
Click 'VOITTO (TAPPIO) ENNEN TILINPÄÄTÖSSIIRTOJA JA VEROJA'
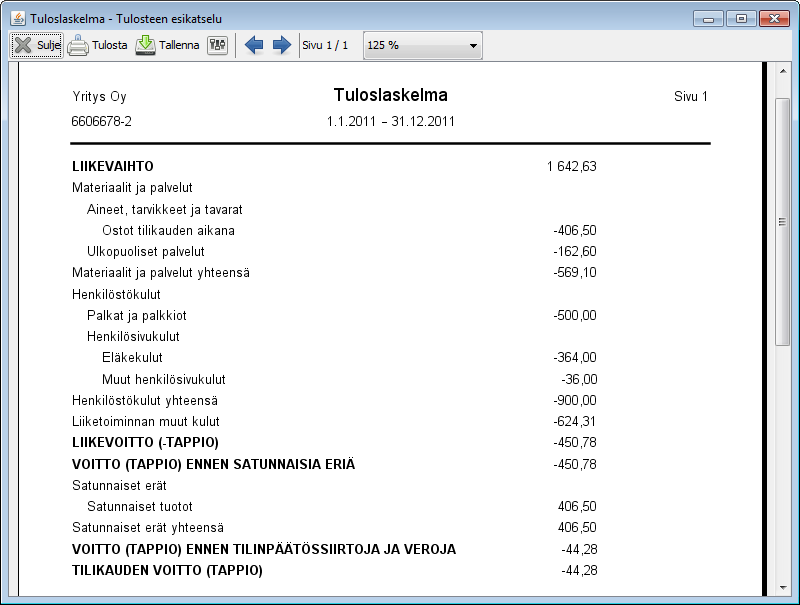point(264,549)
